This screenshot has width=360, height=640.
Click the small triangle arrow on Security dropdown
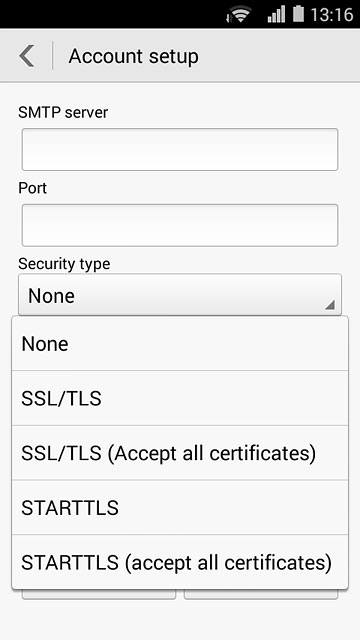(x=330, y=304)
